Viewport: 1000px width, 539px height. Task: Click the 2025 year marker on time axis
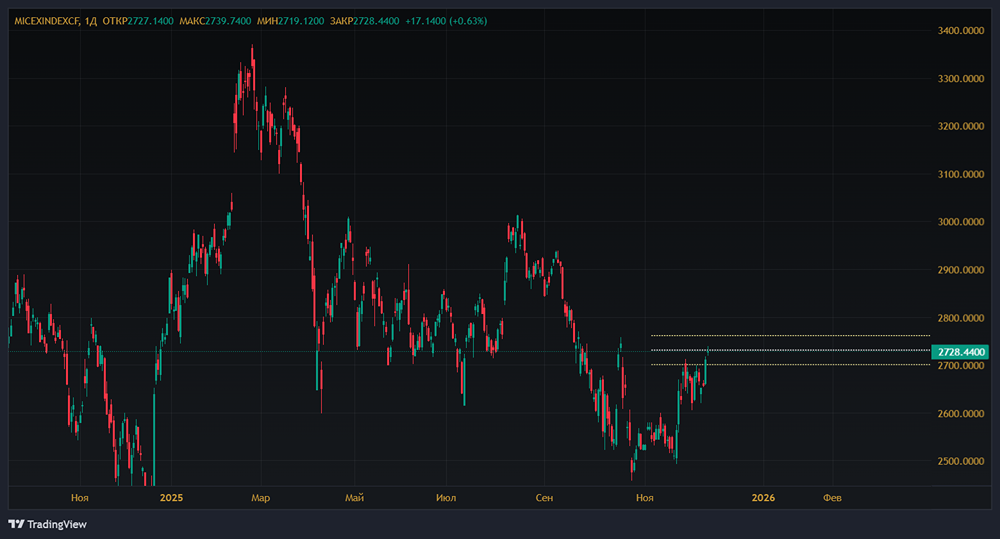tap(171, 497)
